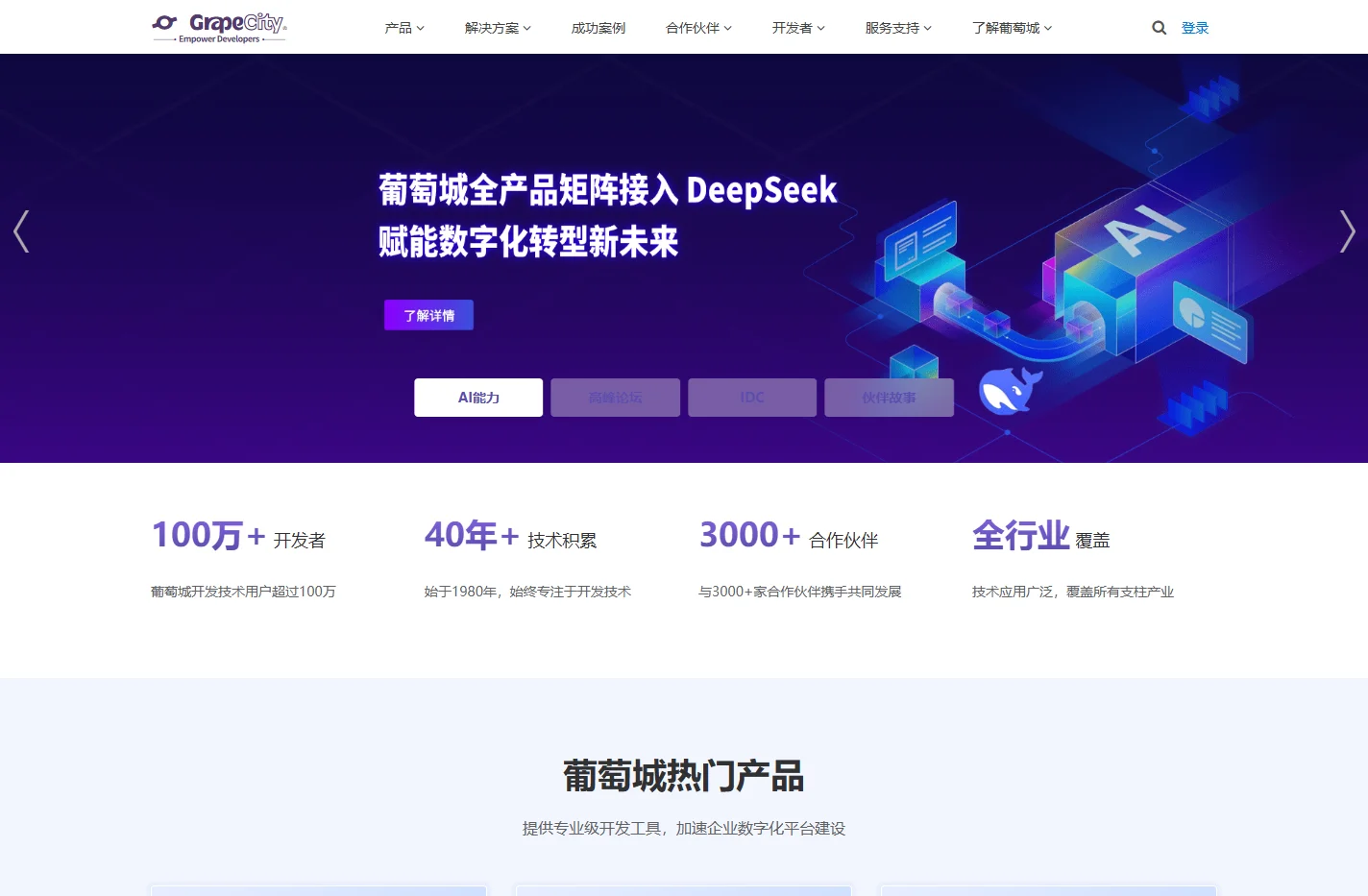Click the 40年+ 技术积累 statistic
This screenshot has width=1368, height=896.
(511, 535)
